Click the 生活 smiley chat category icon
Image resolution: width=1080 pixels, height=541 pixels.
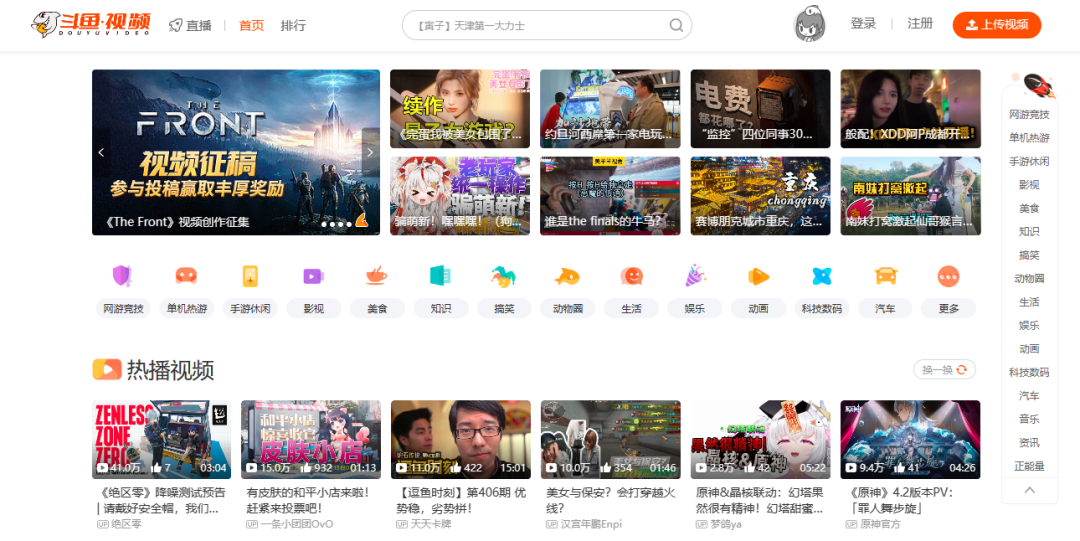(632, 276)
